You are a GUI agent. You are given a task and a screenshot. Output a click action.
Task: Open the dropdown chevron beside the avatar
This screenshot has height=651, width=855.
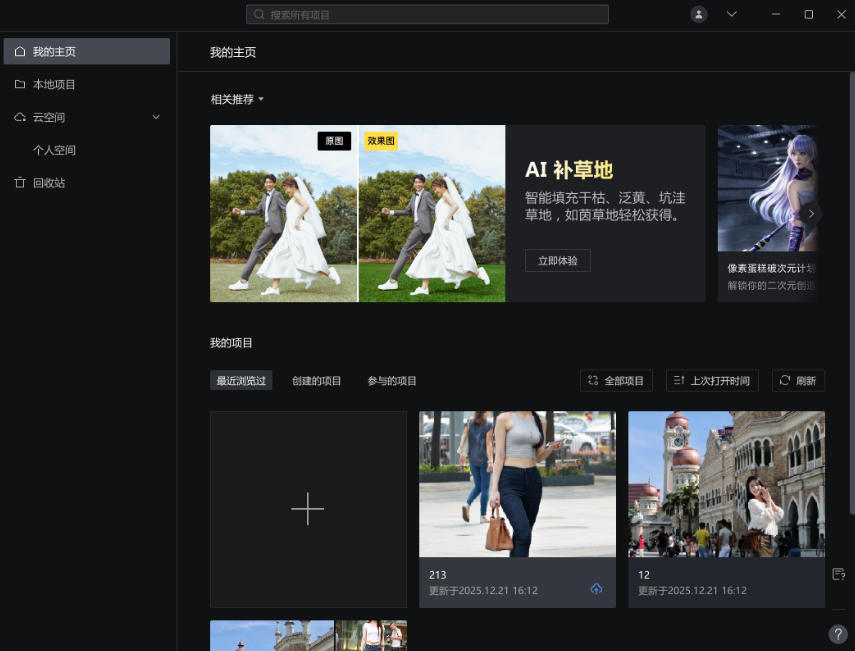pos(731,14)
